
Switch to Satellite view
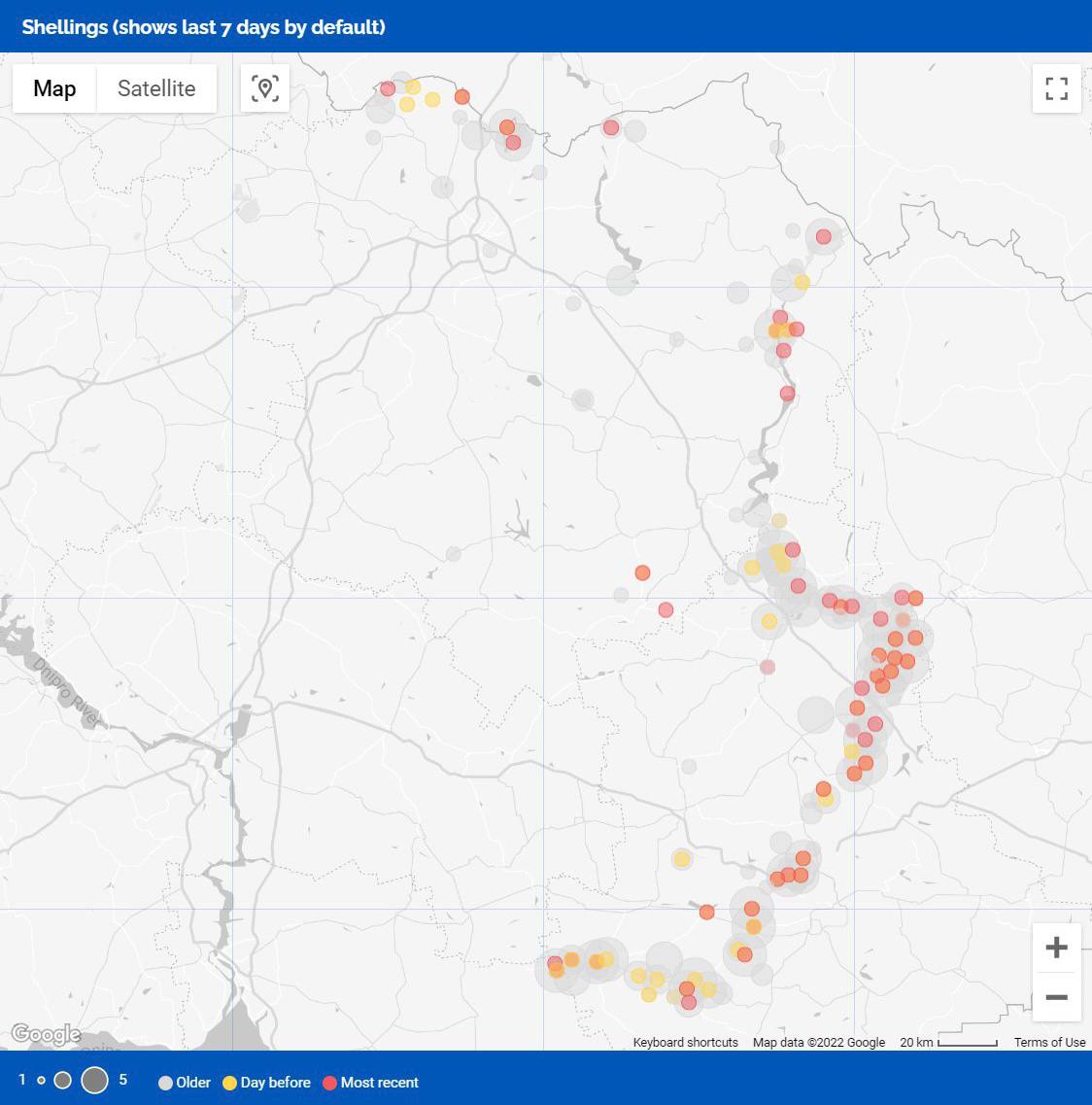[156, 88]
